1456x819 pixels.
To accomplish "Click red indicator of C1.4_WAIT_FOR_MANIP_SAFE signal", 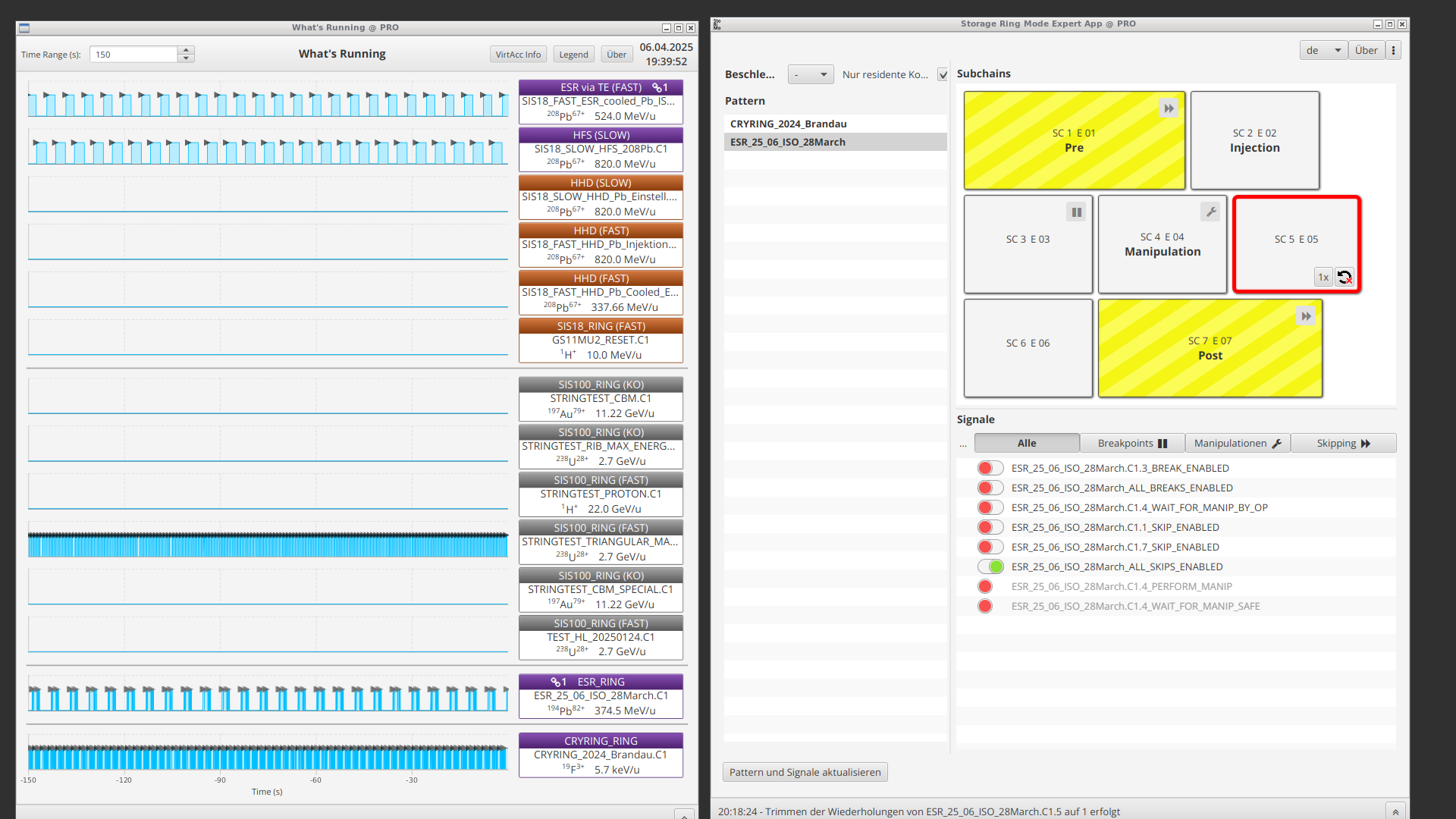I will pyautogui.click(x=985, y=606).
